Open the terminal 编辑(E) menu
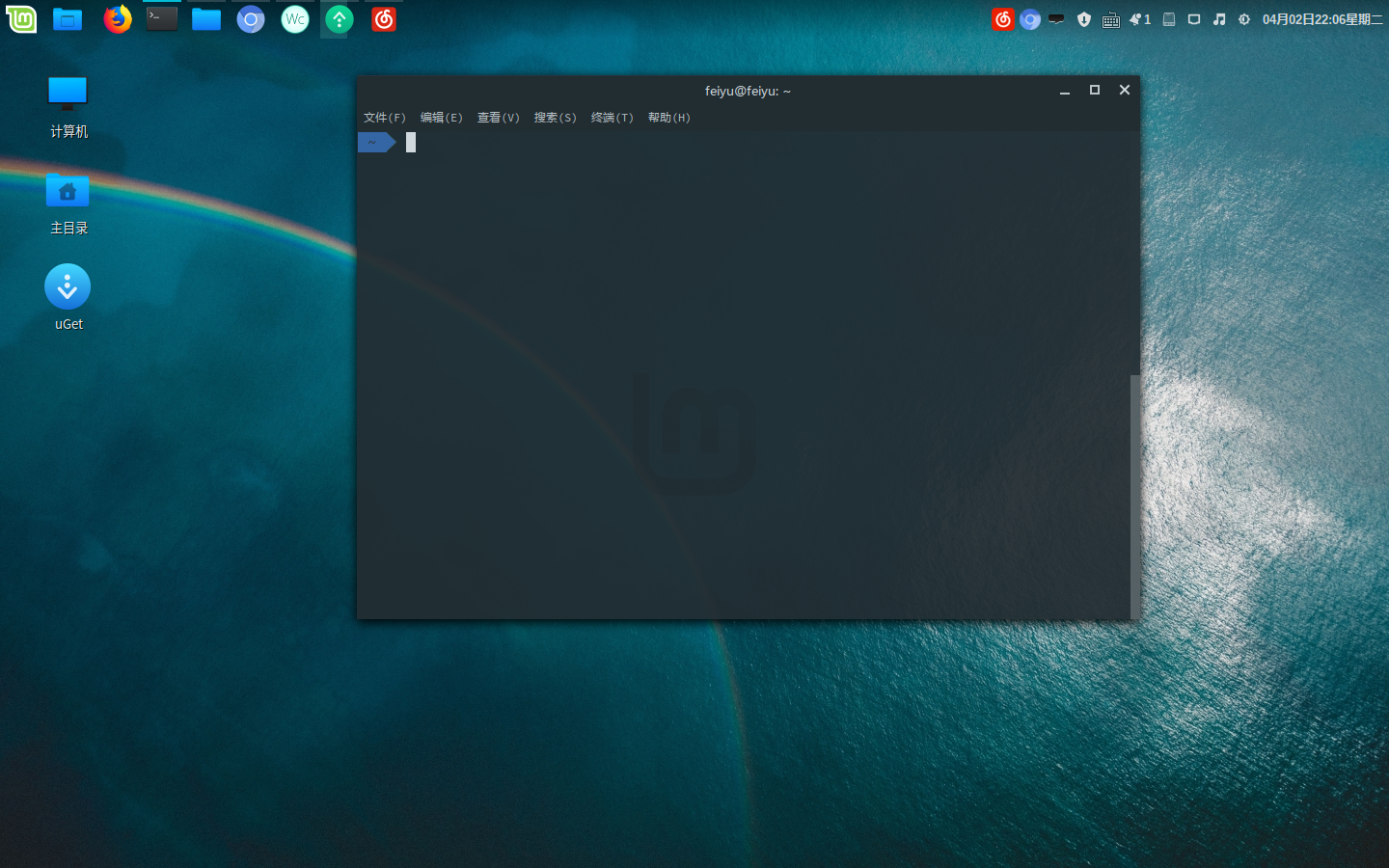Image resolution: width=1389 pixels, height=868 pixels. point(442,118)
